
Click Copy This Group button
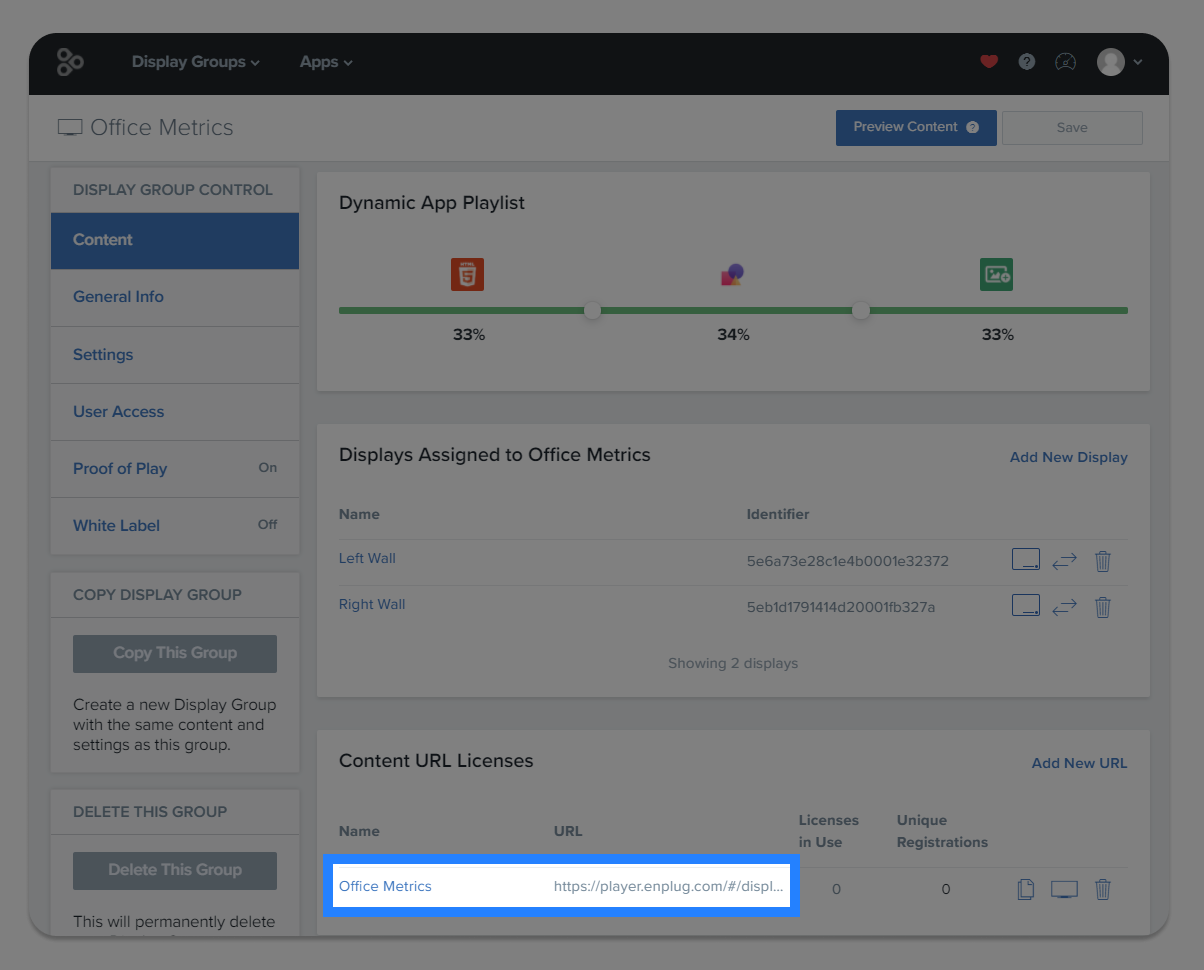[175, 653]
